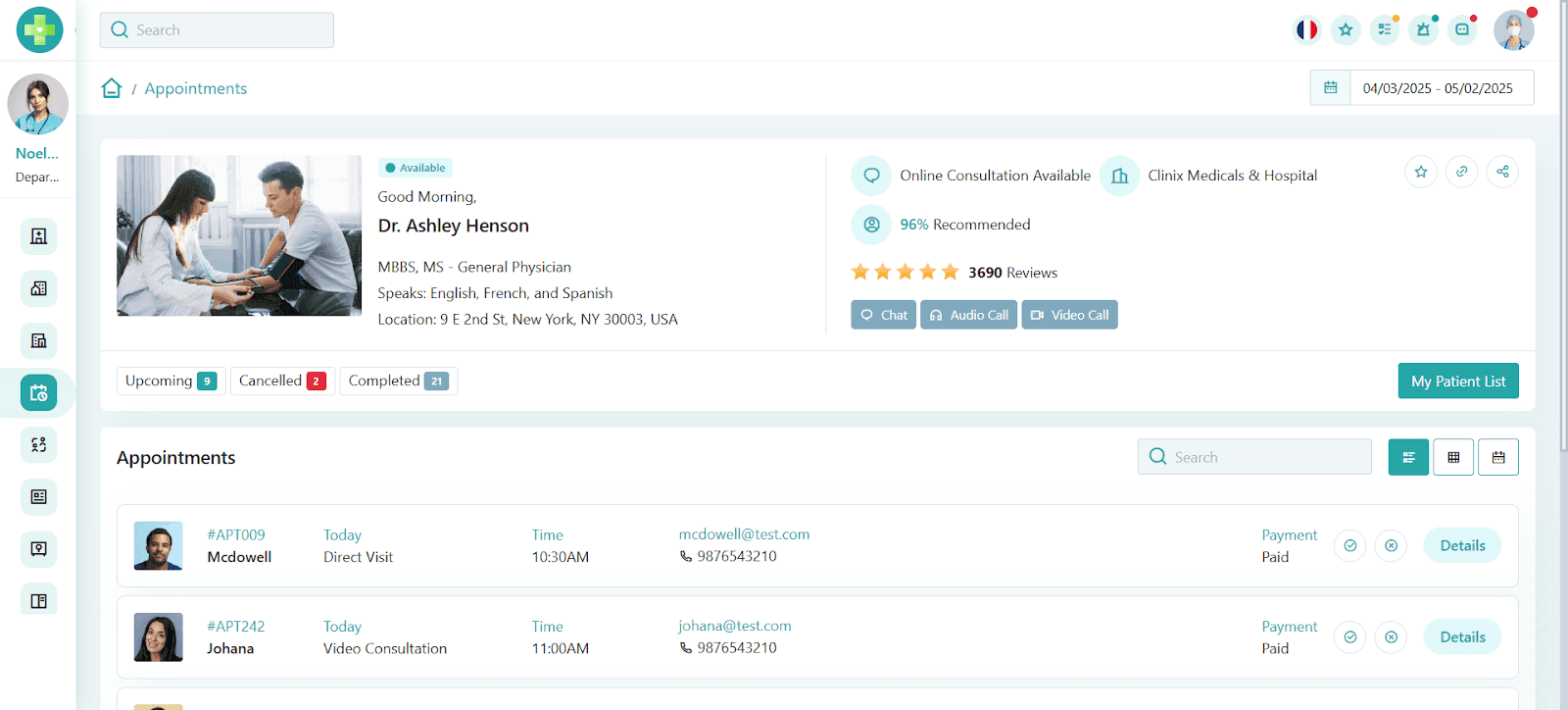
Task: Click the Available status badge
Action: [415, 168]
